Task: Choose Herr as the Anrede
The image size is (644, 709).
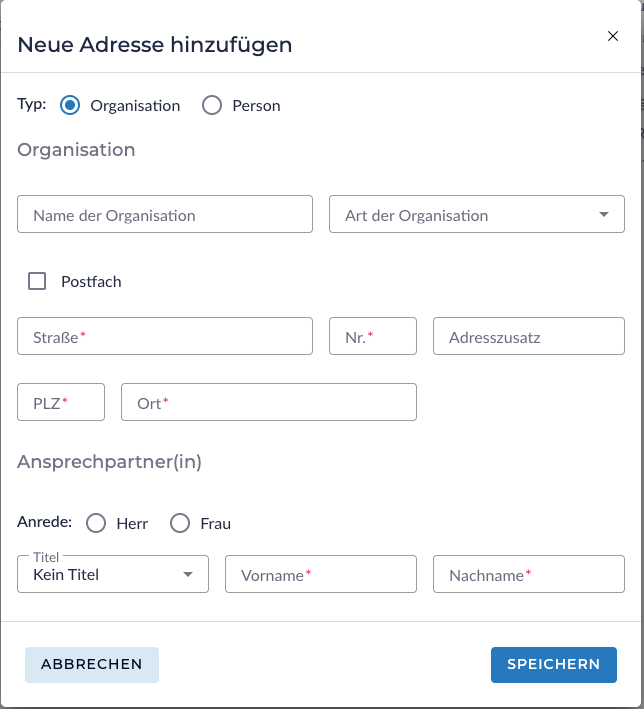Action: 96,523
